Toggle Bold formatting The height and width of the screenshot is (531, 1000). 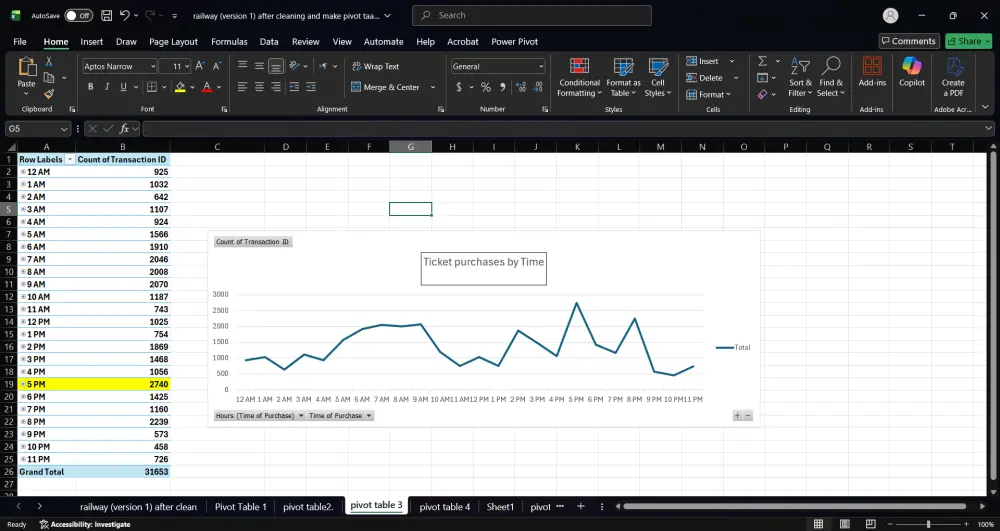coord(91,87)
